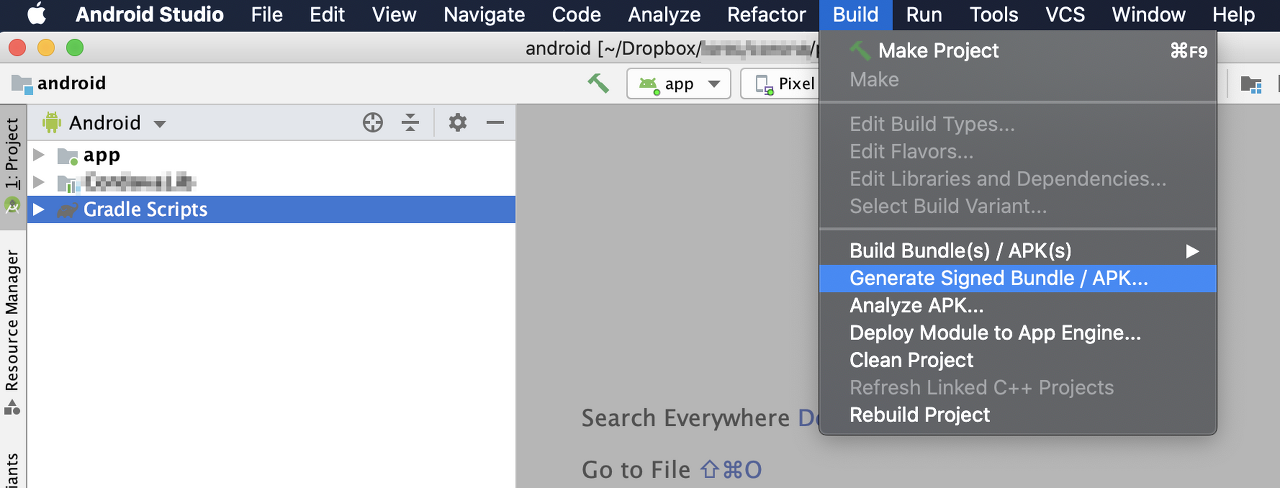Click the android project breadcrumb

pyautogui.click(x=60, y=84)
